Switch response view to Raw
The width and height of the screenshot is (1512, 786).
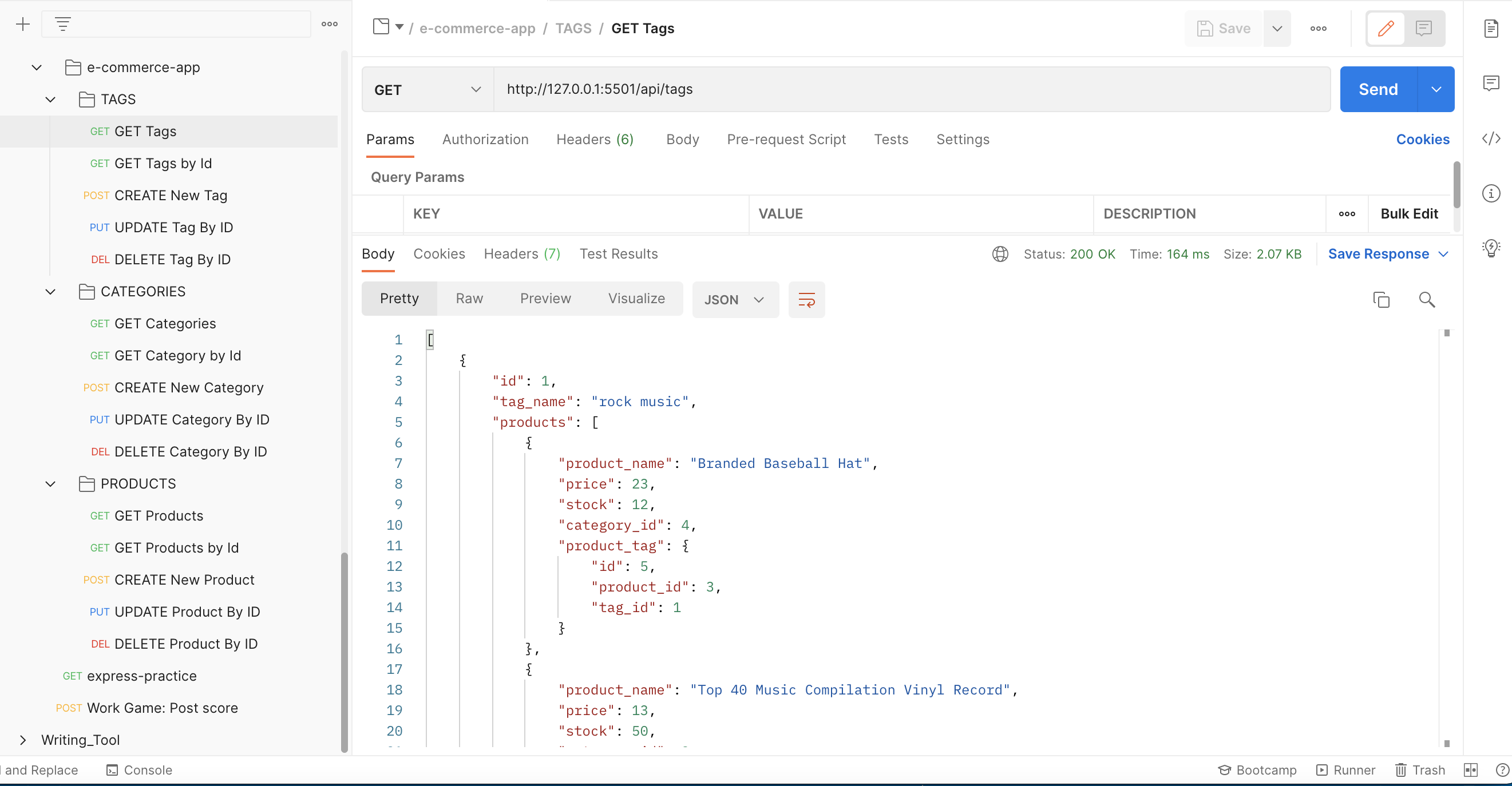[x=468, y=298]
